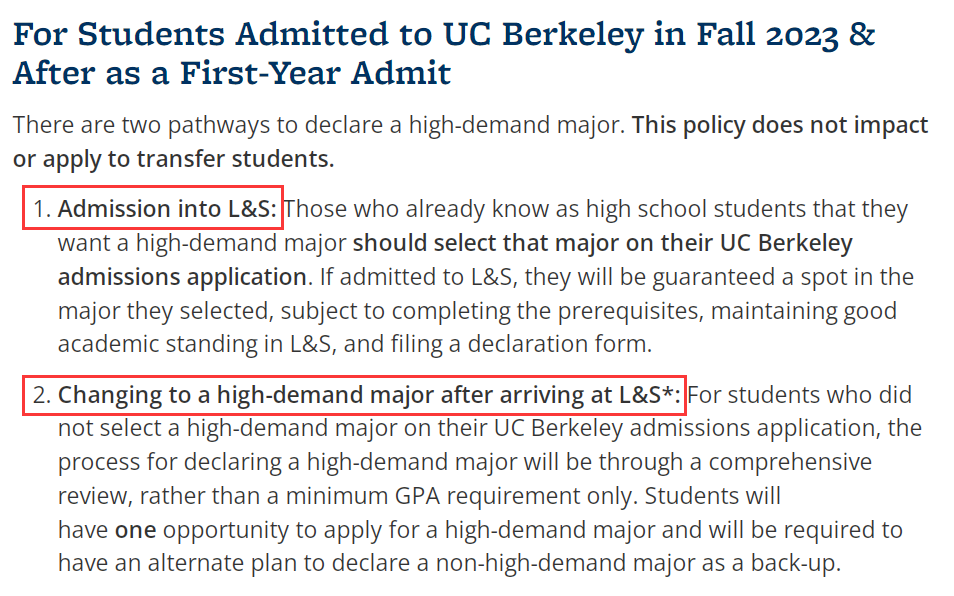Screen dimensions: 954x596
Task: Click the 'After as a First-Year Admit' heading line
Action: coord(232,74)
